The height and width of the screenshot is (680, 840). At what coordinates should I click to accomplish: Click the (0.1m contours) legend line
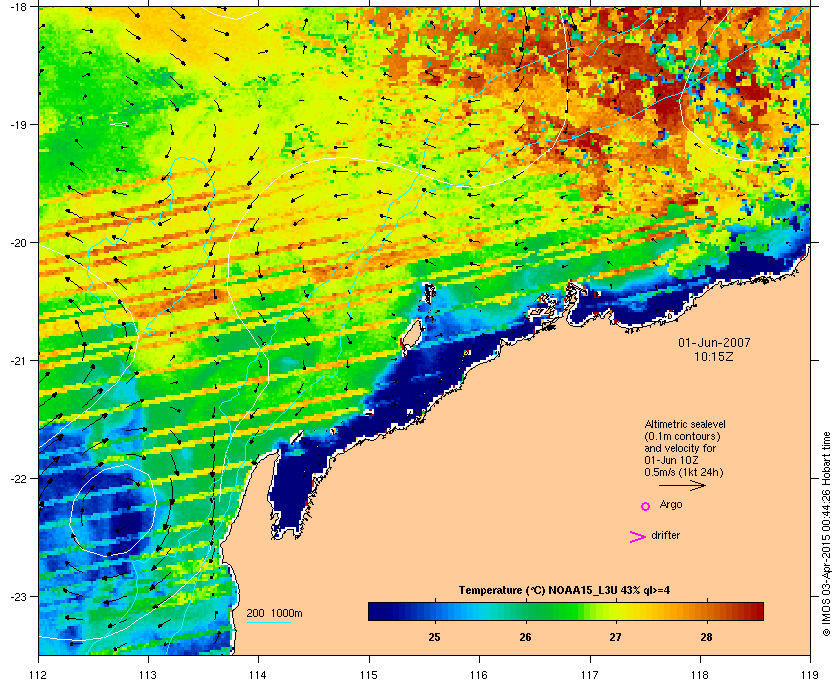coord(682,436)
